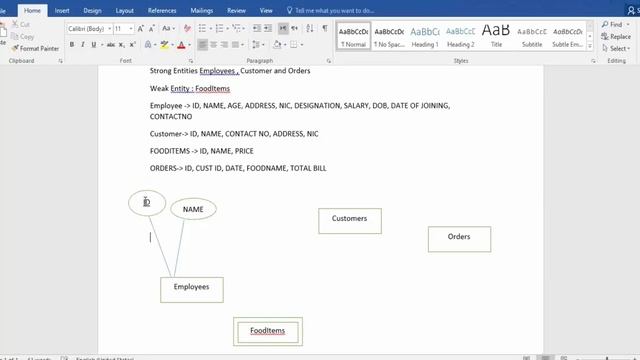
Task: Set right-to-left text direction
Action: click(x=294, y=28)
